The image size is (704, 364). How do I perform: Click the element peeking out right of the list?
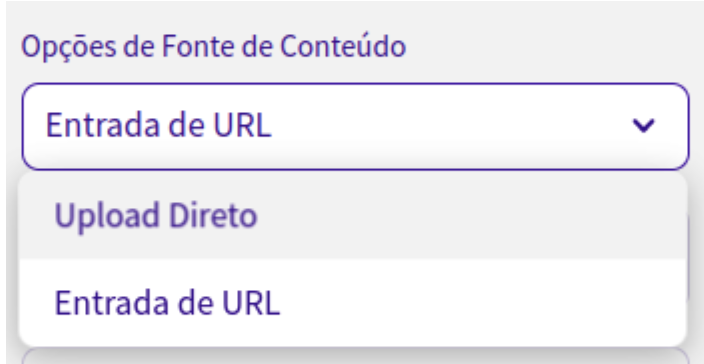(689, 258)
